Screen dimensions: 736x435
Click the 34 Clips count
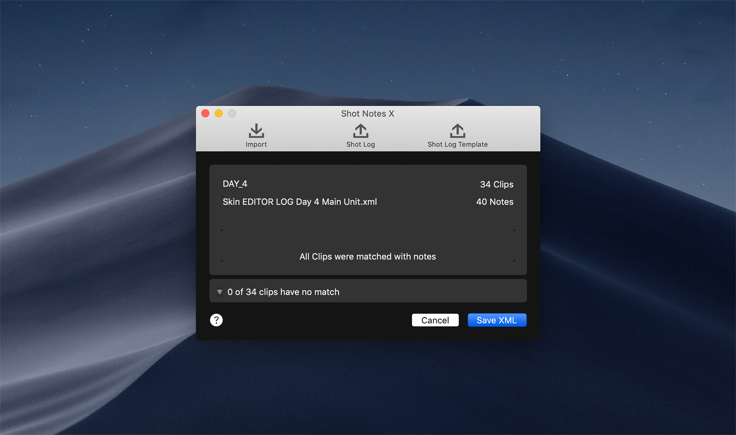tap(497, 184)
